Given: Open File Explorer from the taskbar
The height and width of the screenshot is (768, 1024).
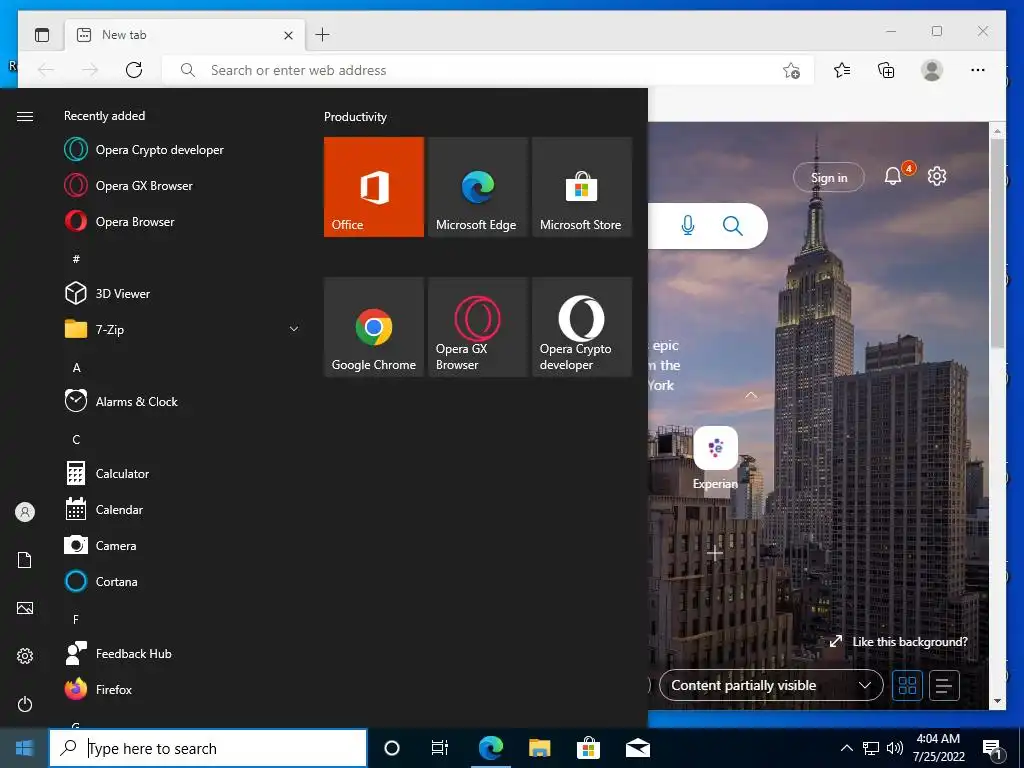Looking at the screenshot, I should pyautogui.click(x=539, y=748).
